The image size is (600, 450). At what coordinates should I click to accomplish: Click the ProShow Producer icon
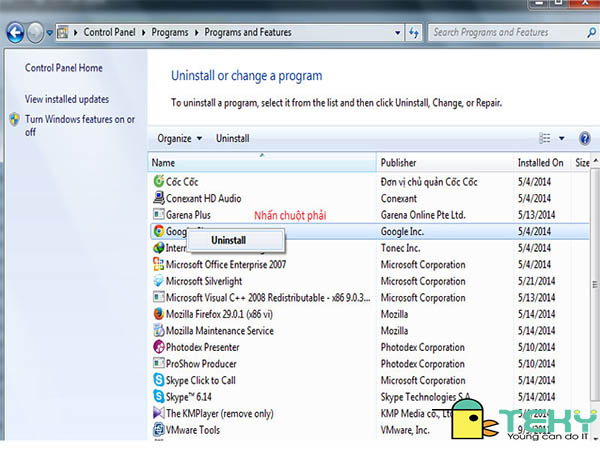[158, 363]
